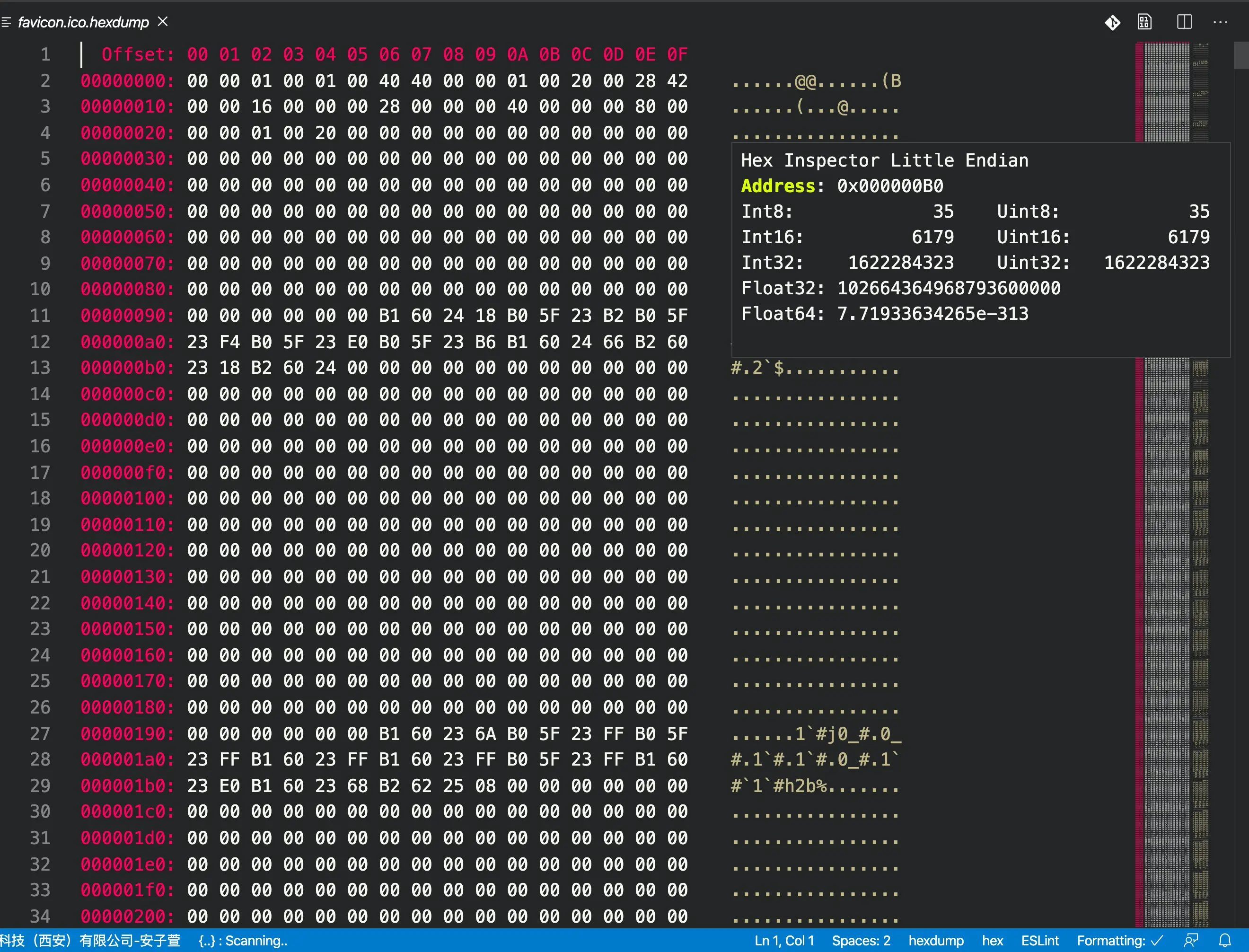Click the hex status bar item
The width and height of the screenshot is (1249, 952).
[x=993, y=941]
